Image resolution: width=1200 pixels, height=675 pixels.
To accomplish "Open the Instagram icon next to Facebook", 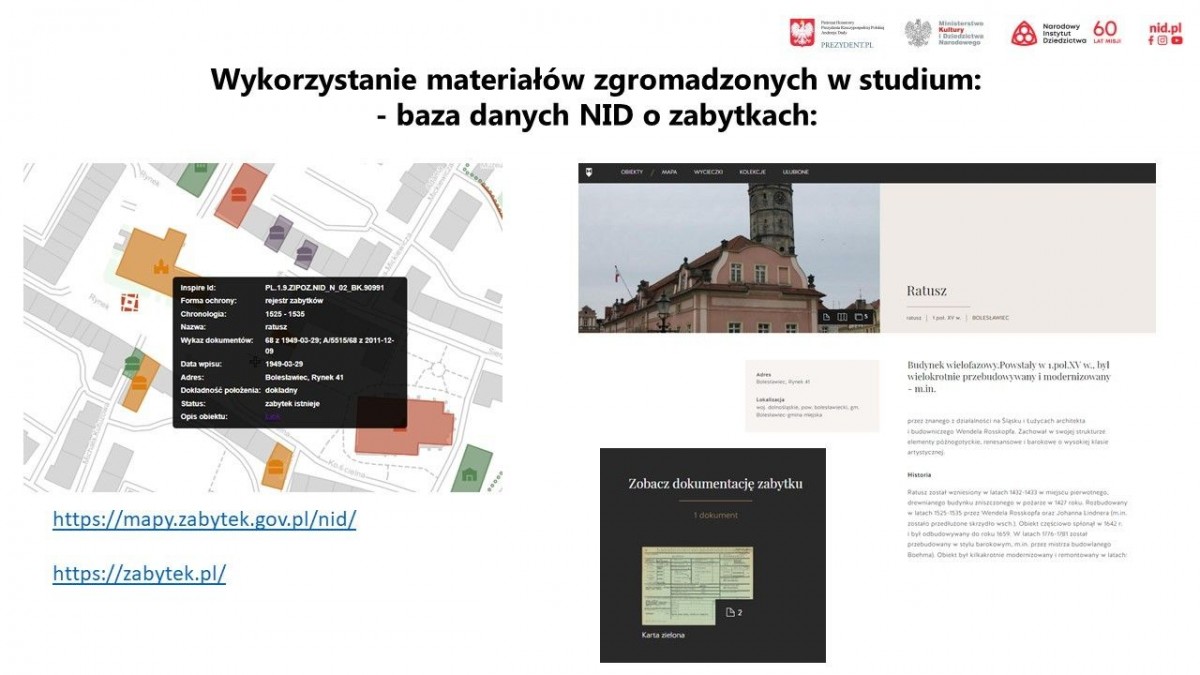I will click(x=1163, y=40).
